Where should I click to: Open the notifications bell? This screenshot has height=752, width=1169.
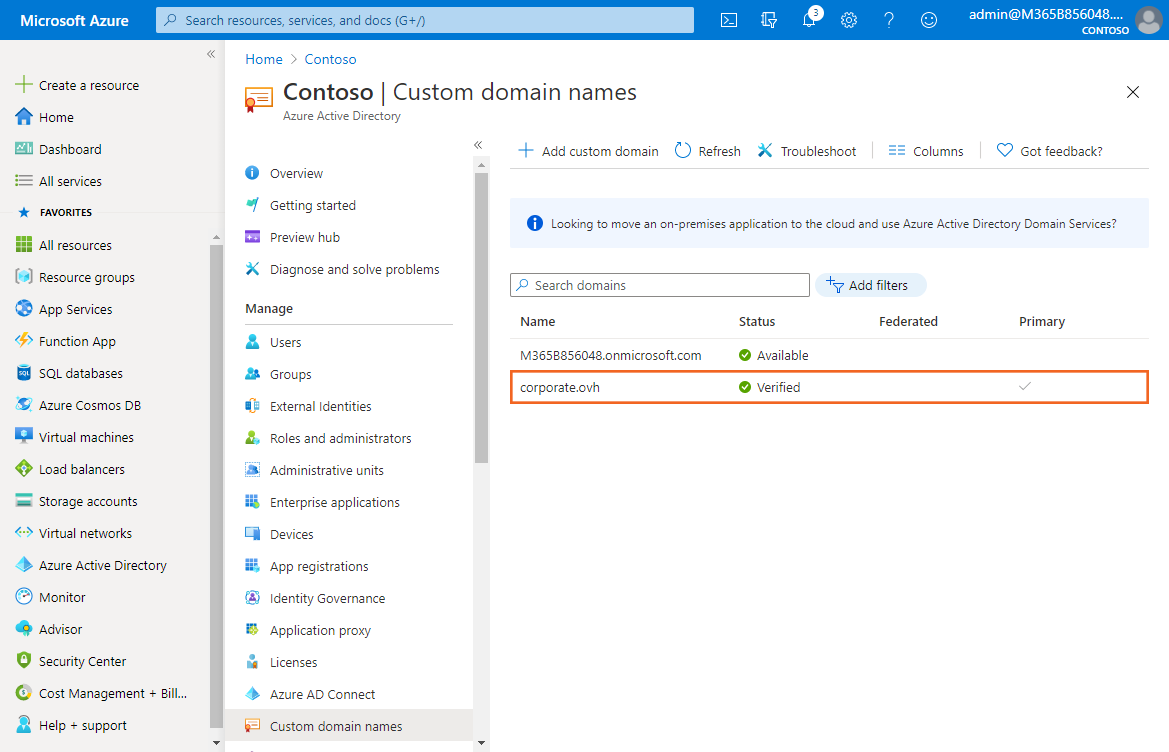(x=809, y=20)
